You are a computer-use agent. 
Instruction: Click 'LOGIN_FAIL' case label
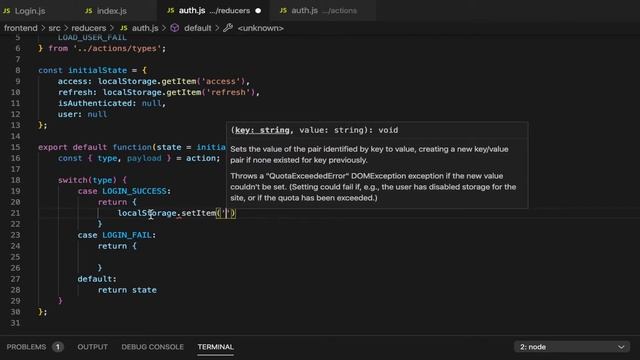point(127,235)
